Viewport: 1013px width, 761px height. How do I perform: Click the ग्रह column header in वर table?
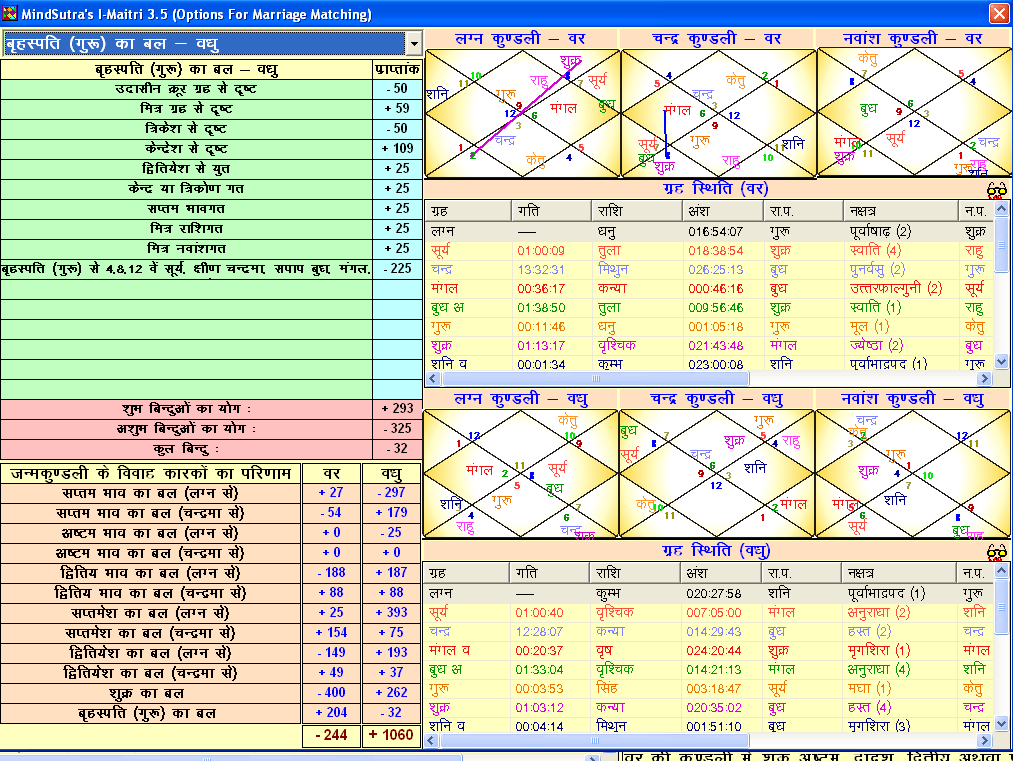[468, 211]
